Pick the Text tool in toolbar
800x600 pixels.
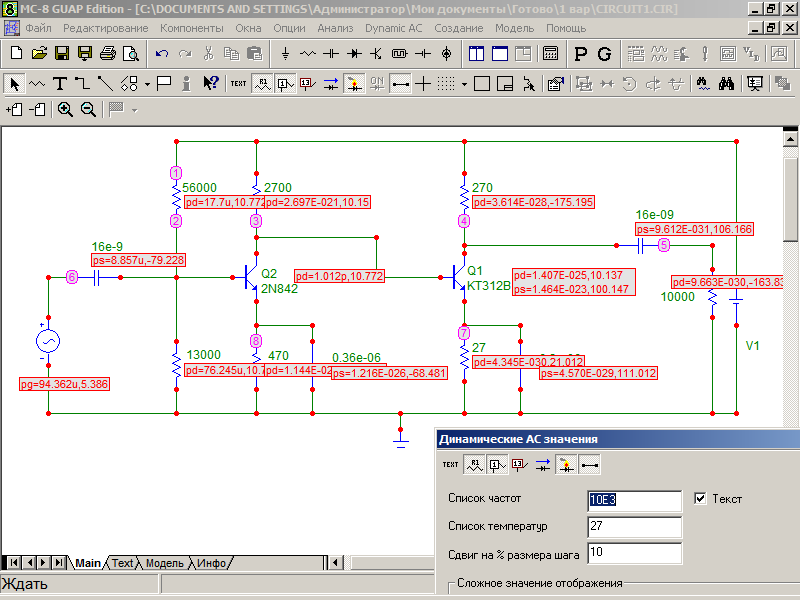(60, 83)
